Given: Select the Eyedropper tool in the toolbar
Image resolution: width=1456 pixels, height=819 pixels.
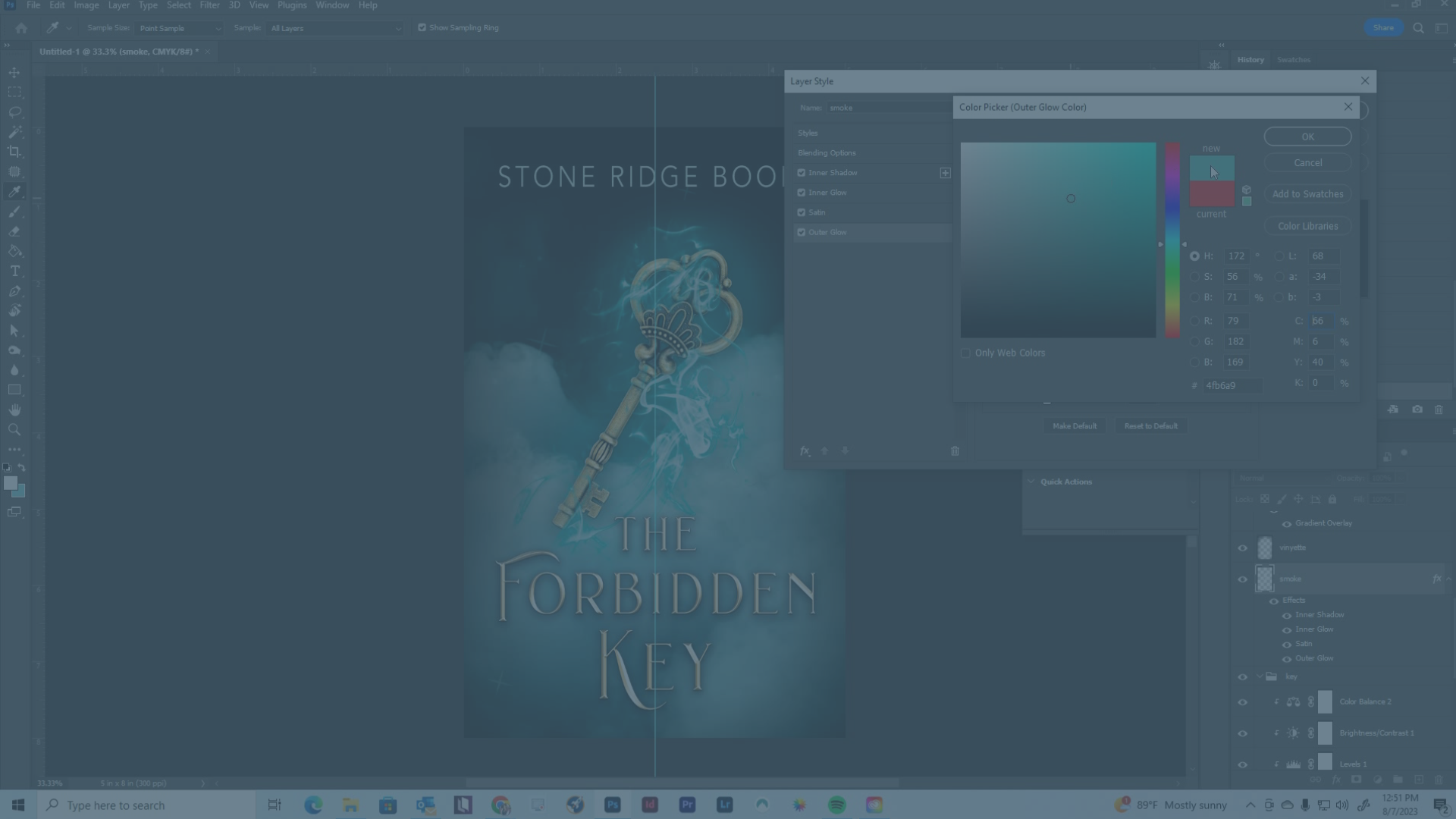Looking at the screenshot, I should (14, 191).
